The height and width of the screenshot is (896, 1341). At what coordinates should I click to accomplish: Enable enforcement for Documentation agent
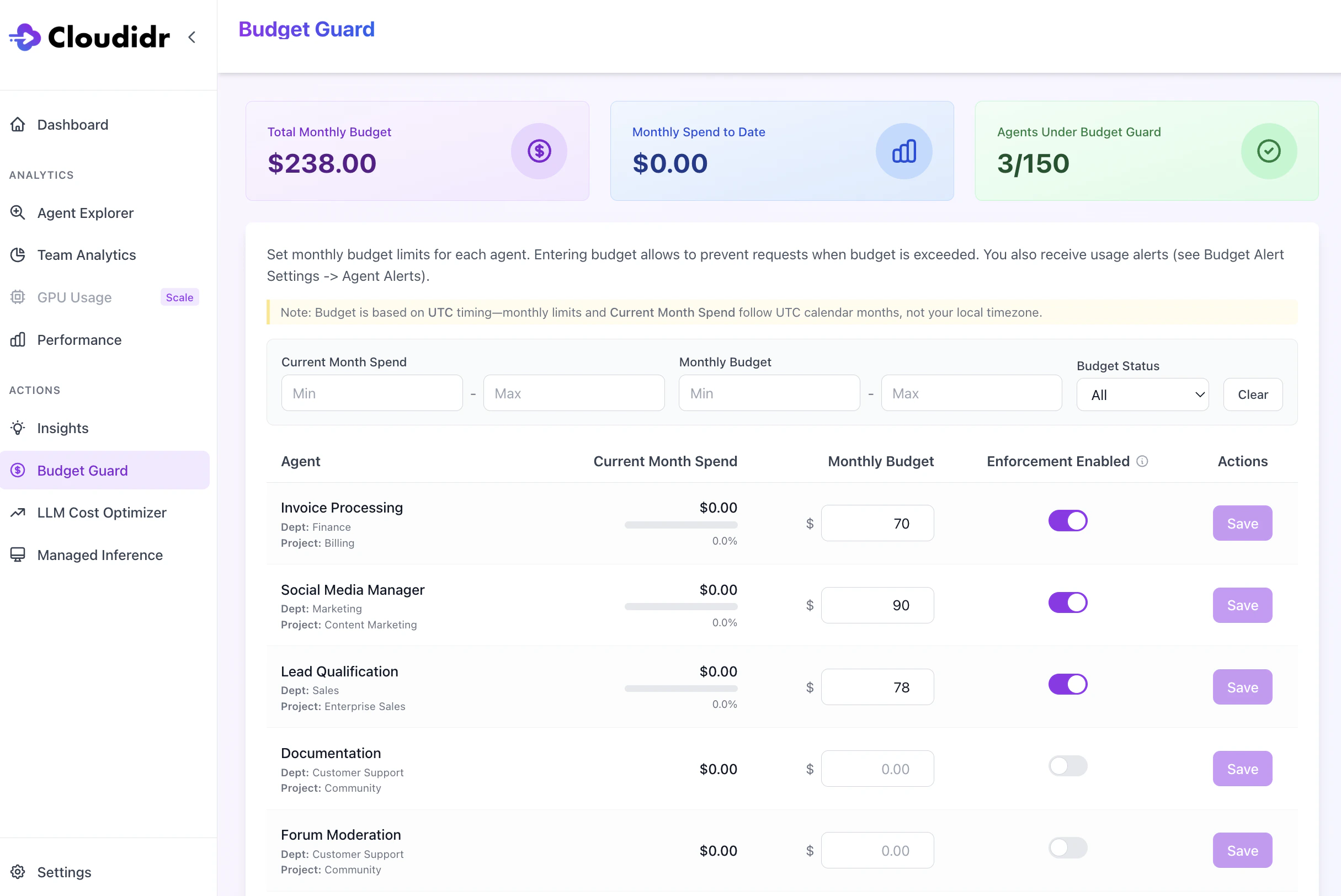(1067, 766)
